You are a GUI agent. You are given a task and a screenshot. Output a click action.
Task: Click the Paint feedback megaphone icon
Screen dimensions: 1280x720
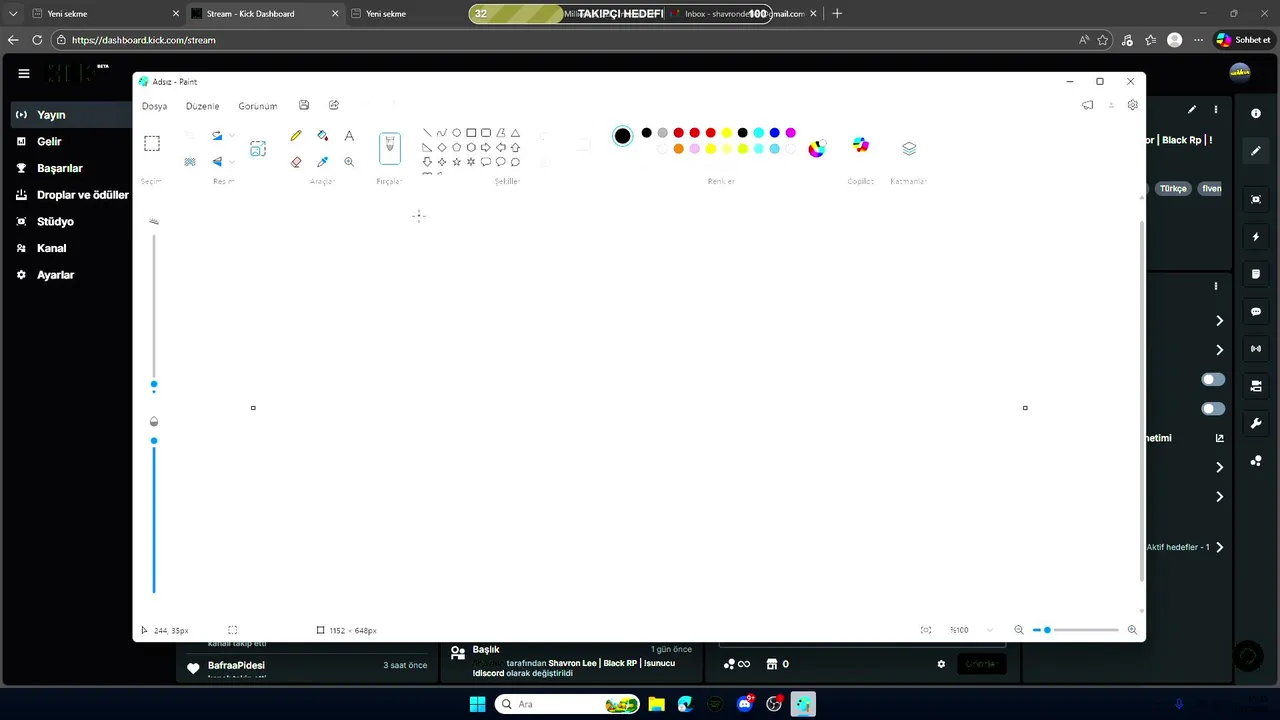[x=1088, y=105]
